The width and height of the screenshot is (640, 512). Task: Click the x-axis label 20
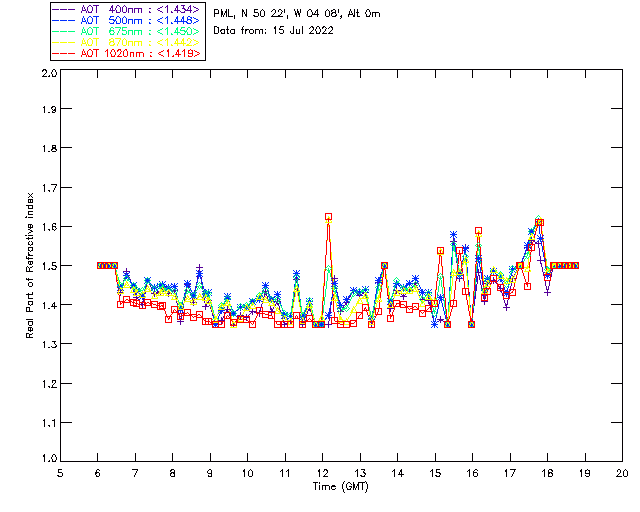[x=622, y=473]
